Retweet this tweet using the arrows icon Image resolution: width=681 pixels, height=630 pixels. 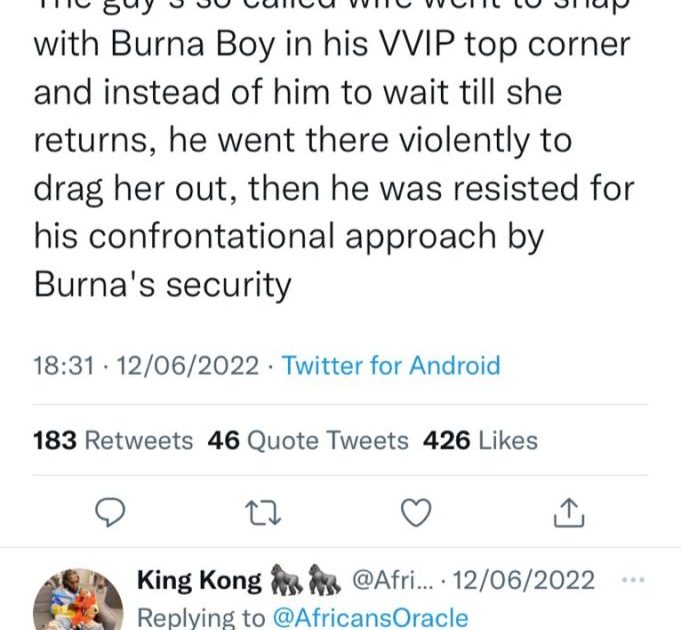point(260,512)
